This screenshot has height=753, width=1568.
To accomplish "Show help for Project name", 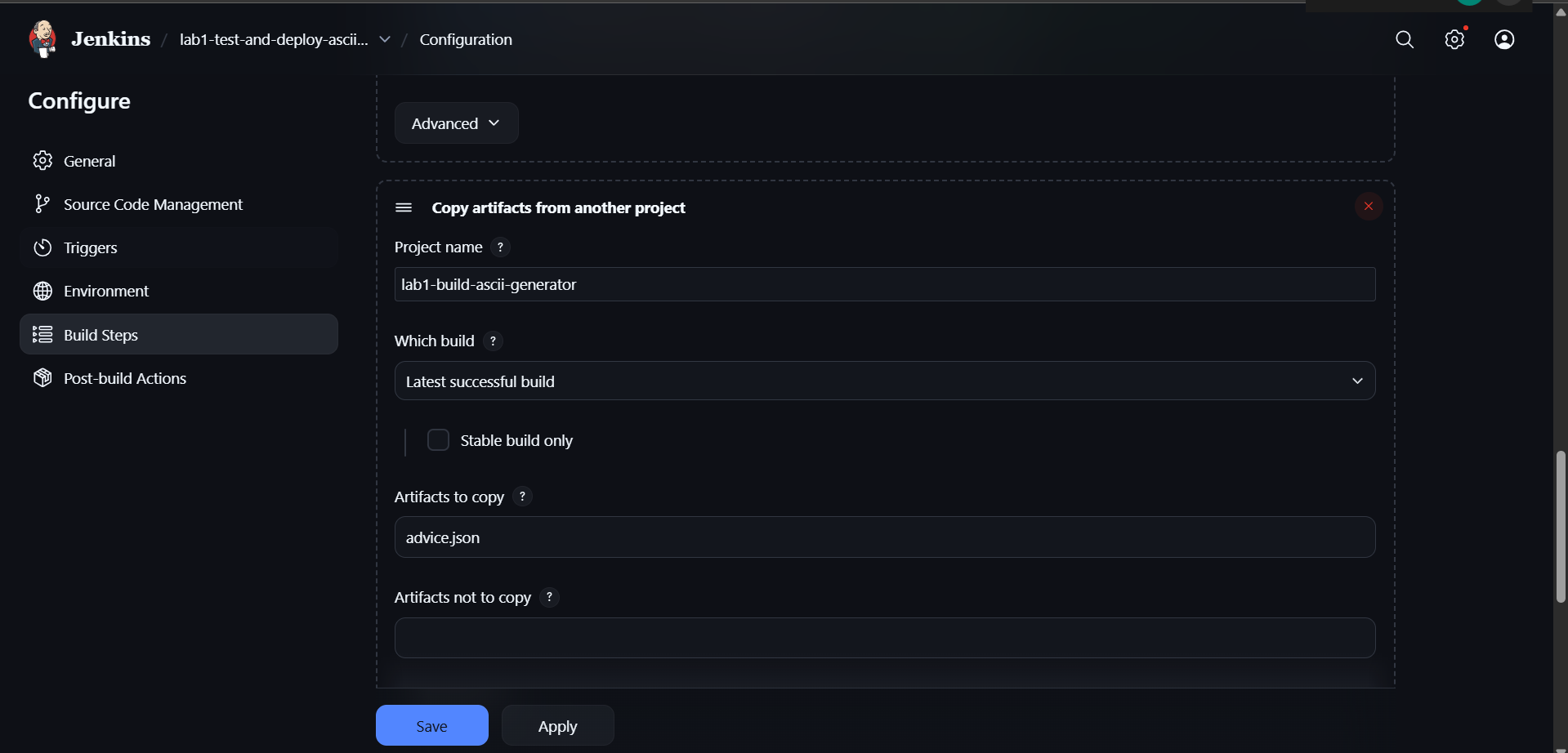I will pos(501,247).
